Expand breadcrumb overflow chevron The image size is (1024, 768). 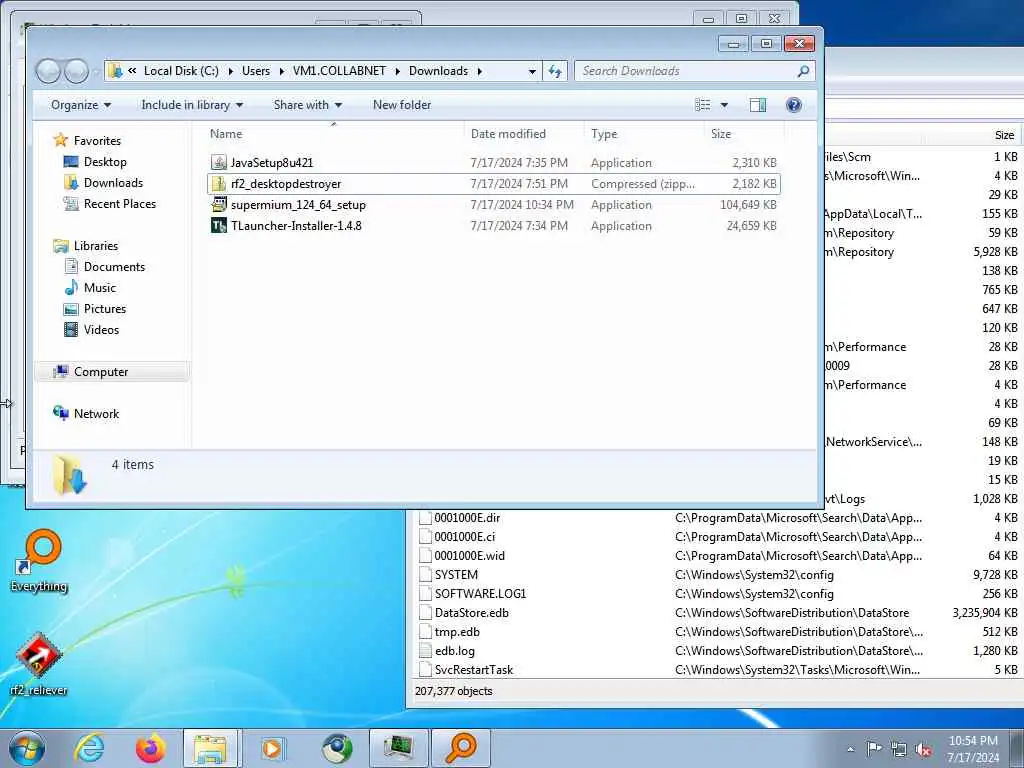point(132,71)
